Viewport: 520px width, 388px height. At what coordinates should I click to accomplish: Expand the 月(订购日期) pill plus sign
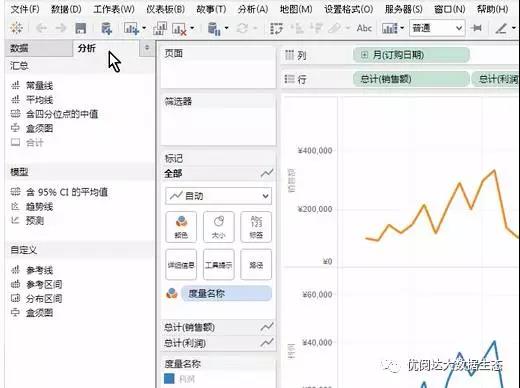pyautogui.click(x=364, y=55)
